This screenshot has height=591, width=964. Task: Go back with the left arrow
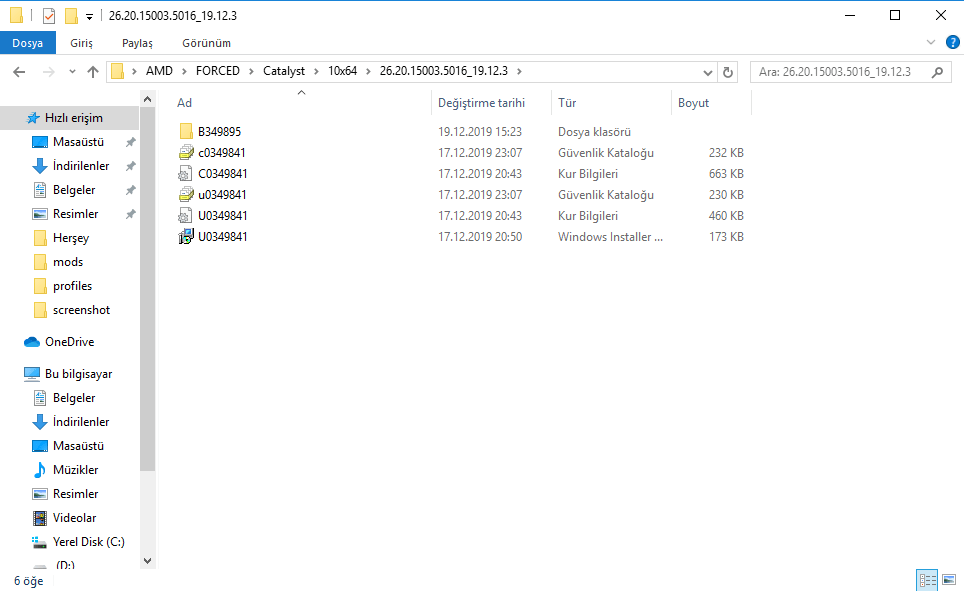(x=19, y=72)
